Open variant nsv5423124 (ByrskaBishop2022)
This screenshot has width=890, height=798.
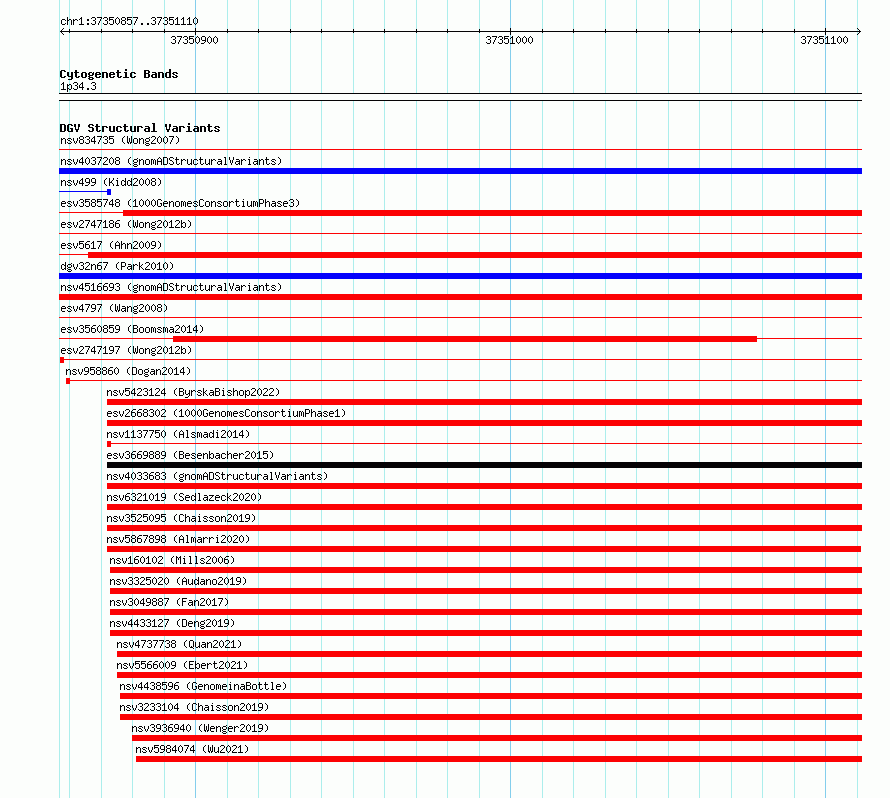(193, 392)
